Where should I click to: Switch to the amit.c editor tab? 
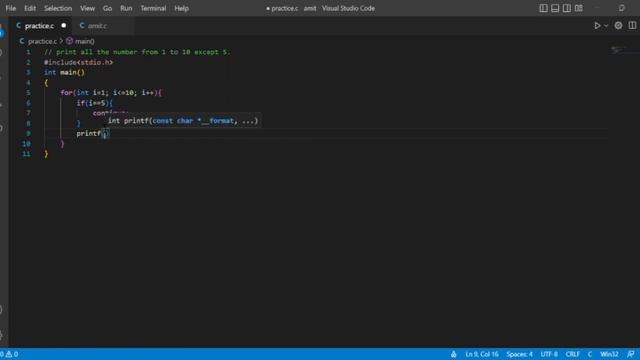(x=97, y=26)
